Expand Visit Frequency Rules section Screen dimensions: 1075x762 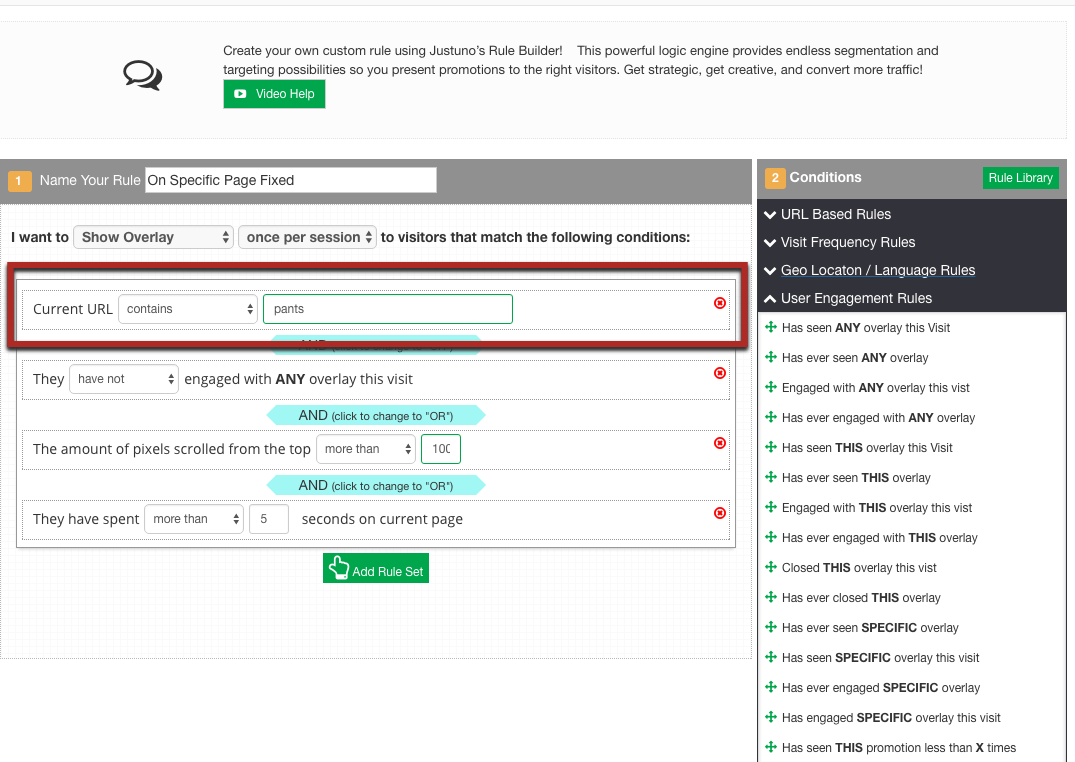pos(848,242)
